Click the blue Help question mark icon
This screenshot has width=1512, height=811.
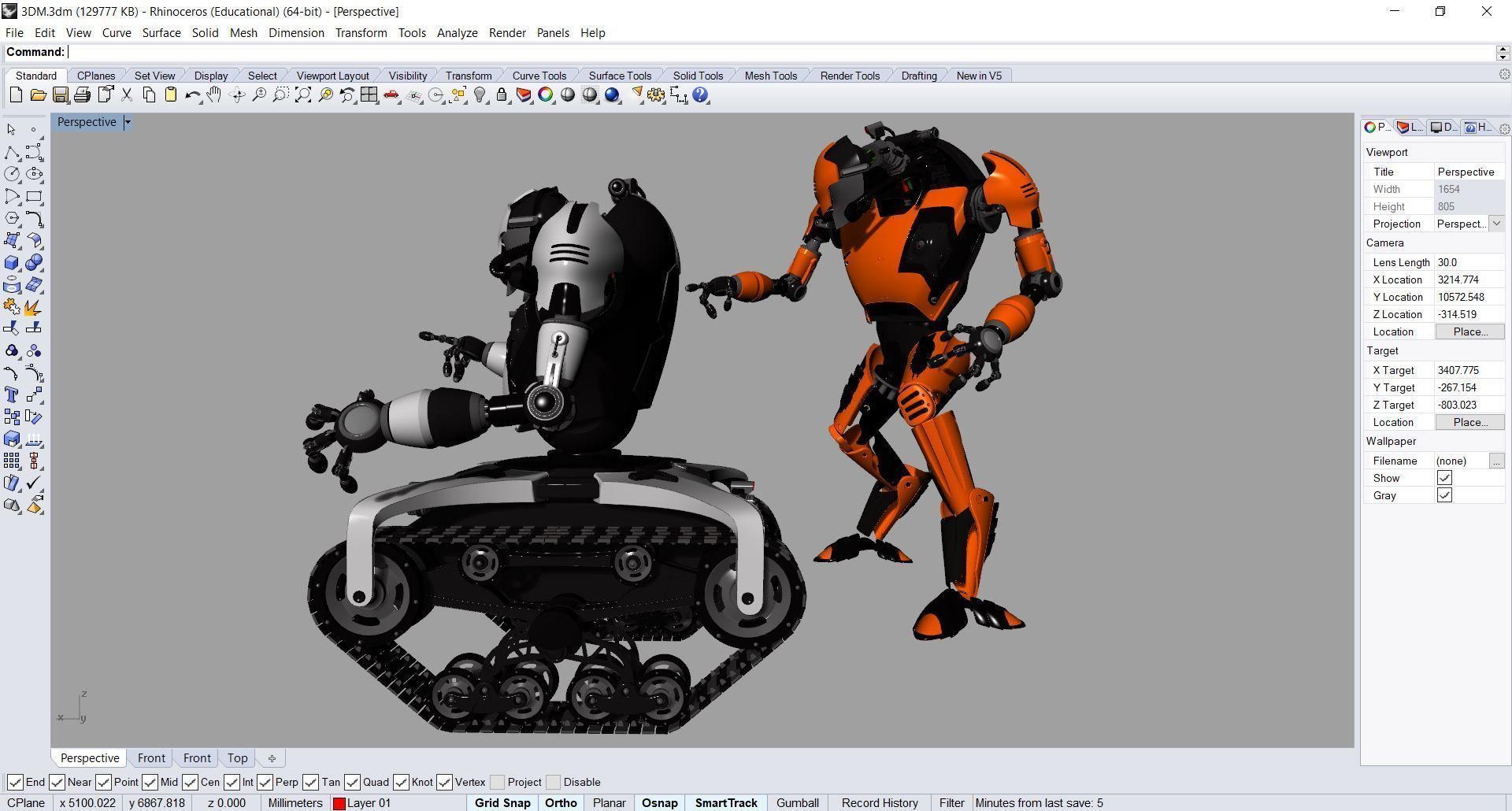(700, 95)
